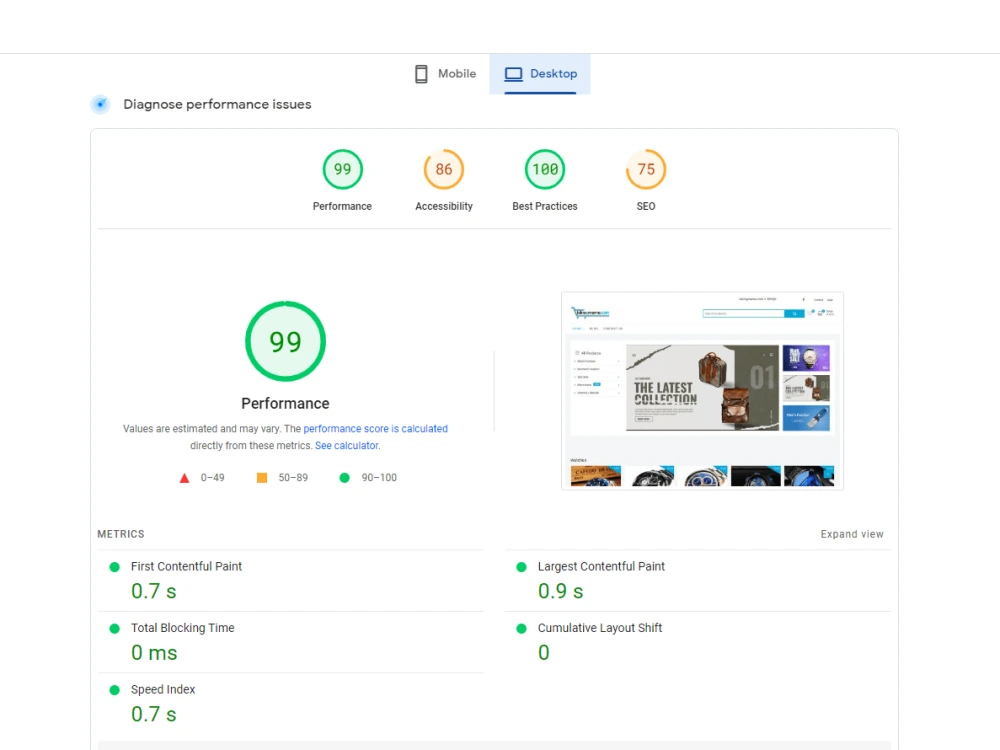Click the red triangle 0–49 legend icon
1000x750 pixels.
point(184,478)
